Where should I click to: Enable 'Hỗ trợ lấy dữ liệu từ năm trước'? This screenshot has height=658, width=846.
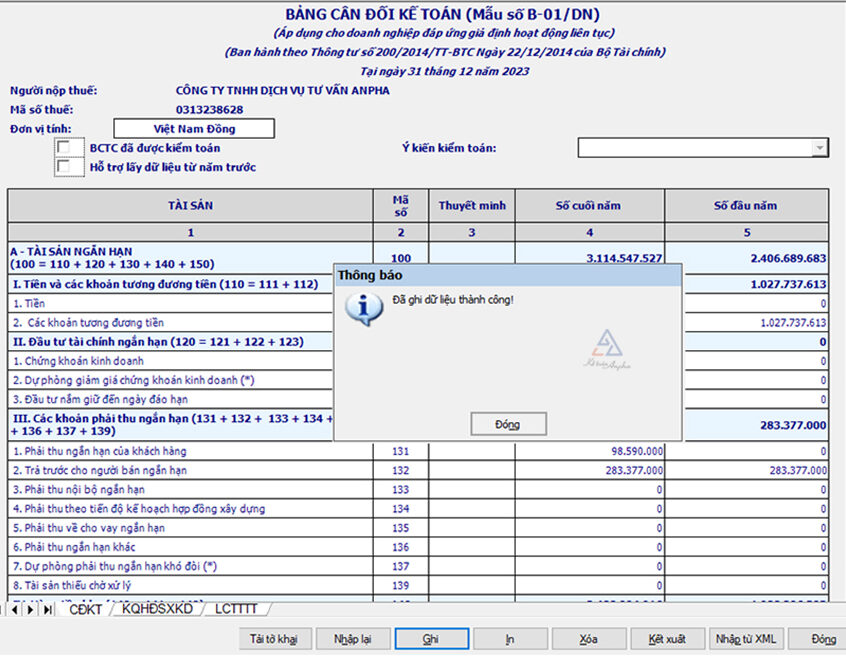click(65, 167)
